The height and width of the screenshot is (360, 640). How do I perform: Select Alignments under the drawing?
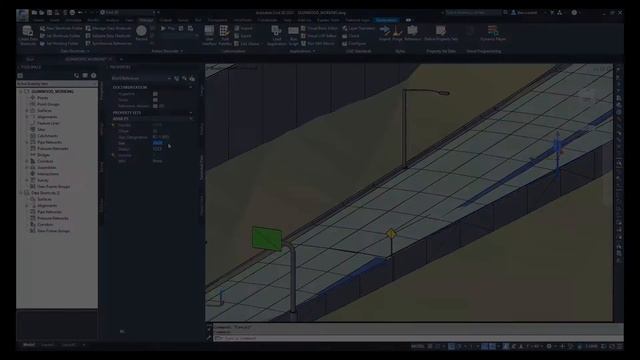(47, 117)
